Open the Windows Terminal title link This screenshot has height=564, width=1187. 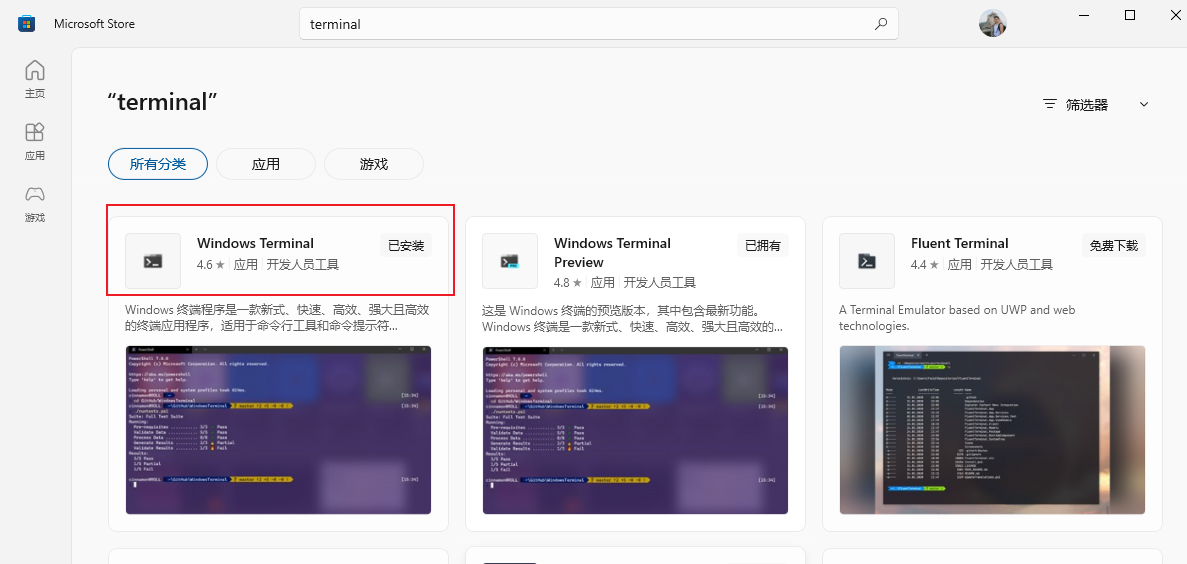click(x=255, y=243)
